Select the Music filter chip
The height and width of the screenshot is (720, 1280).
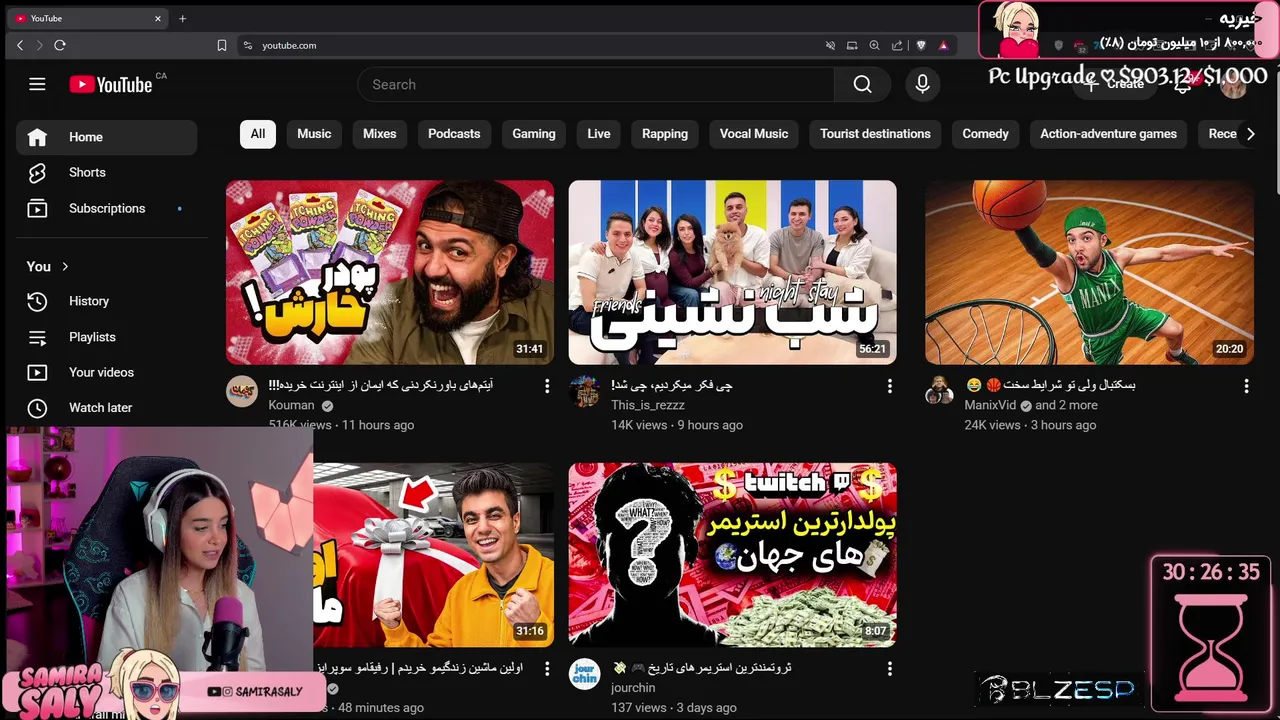coord(314,134)
